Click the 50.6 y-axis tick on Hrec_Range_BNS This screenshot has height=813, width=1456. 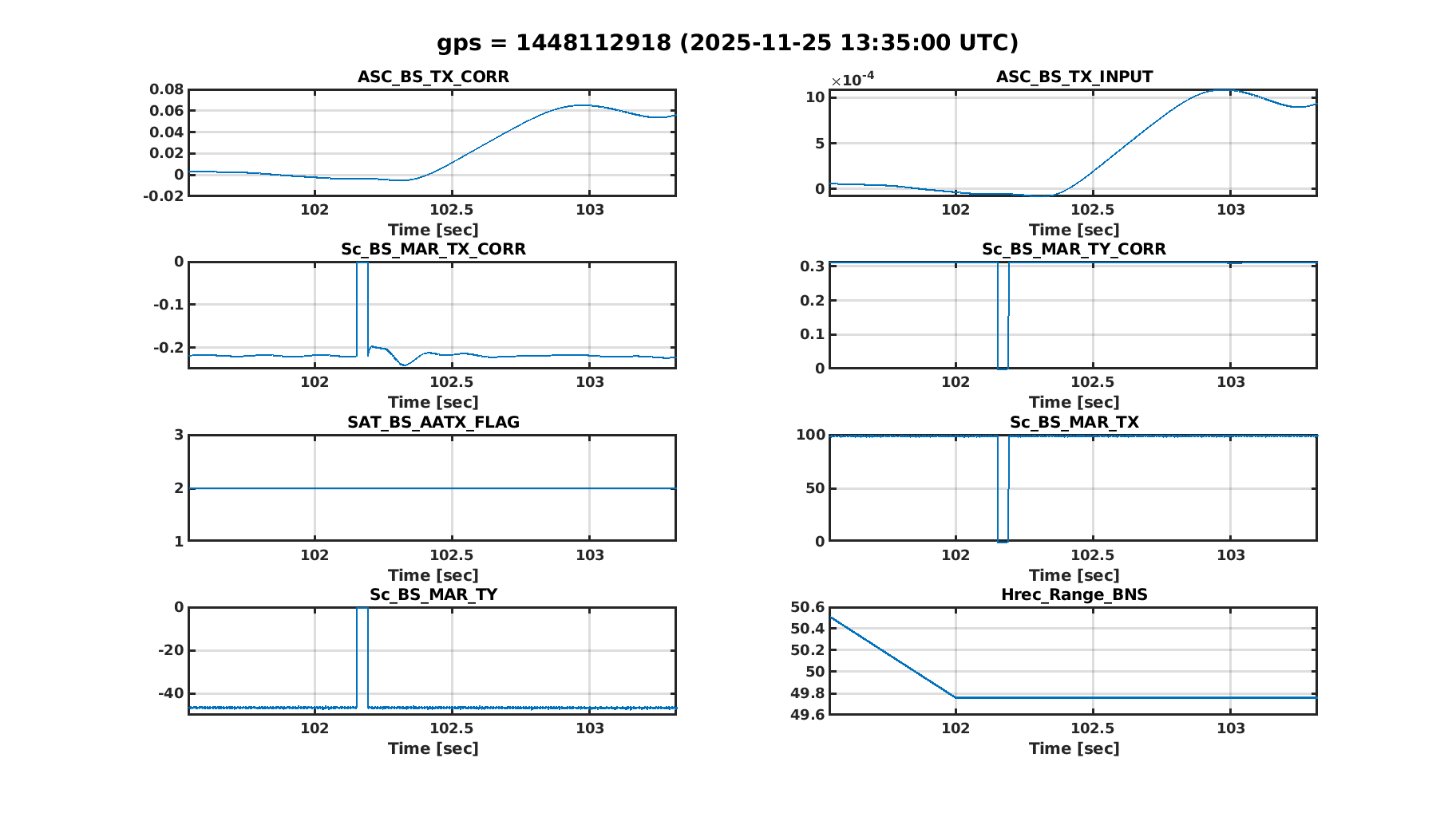807,607
